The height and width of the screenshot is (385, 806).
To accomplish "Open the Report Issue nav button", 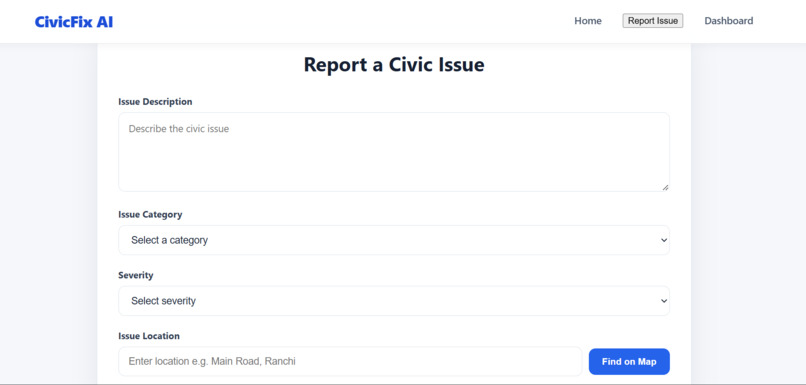I will click(652, 21).
